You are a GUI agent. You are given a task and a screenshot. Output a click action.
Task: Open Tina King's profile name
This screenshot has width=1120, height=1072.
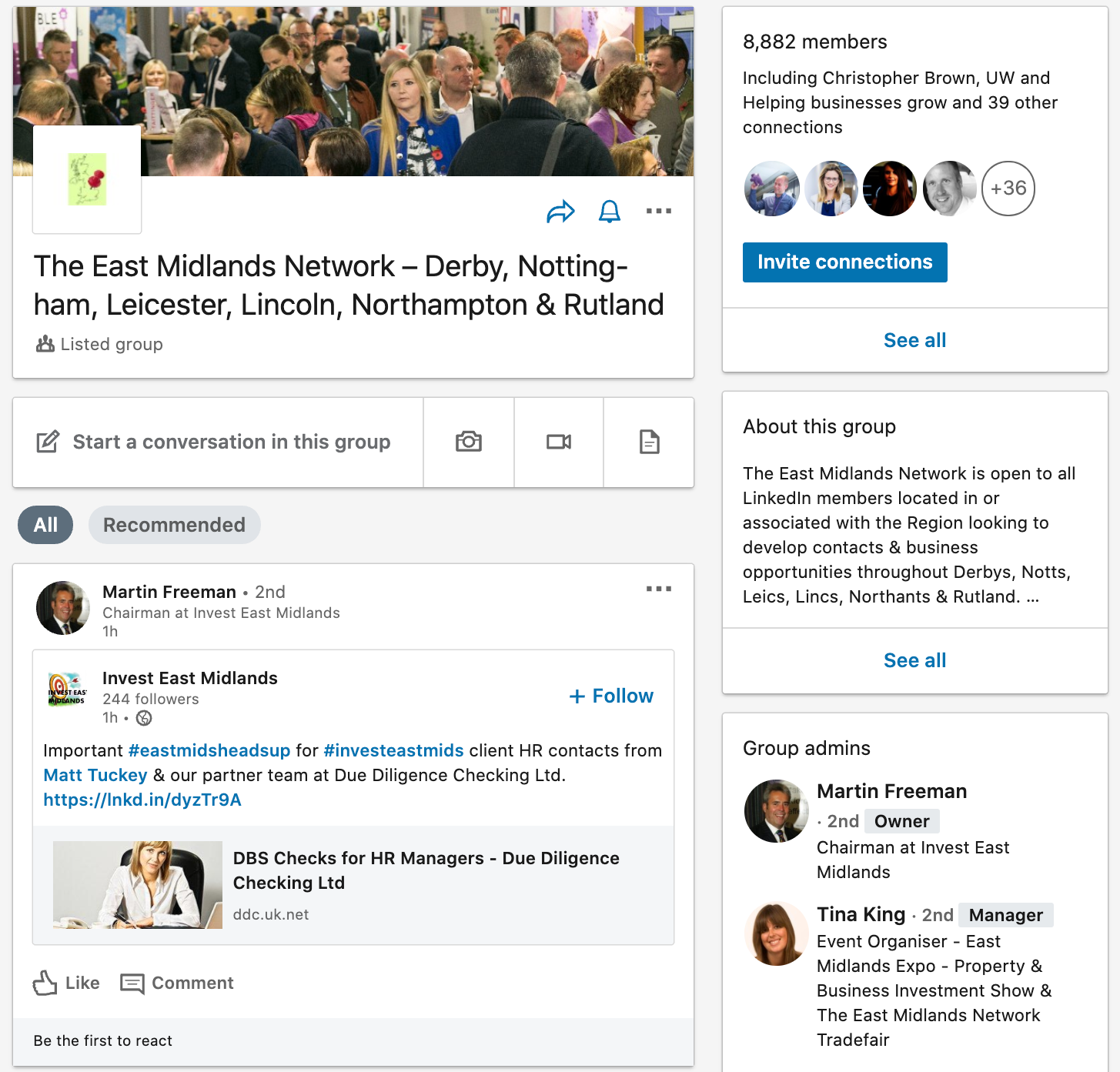point(861,914)
